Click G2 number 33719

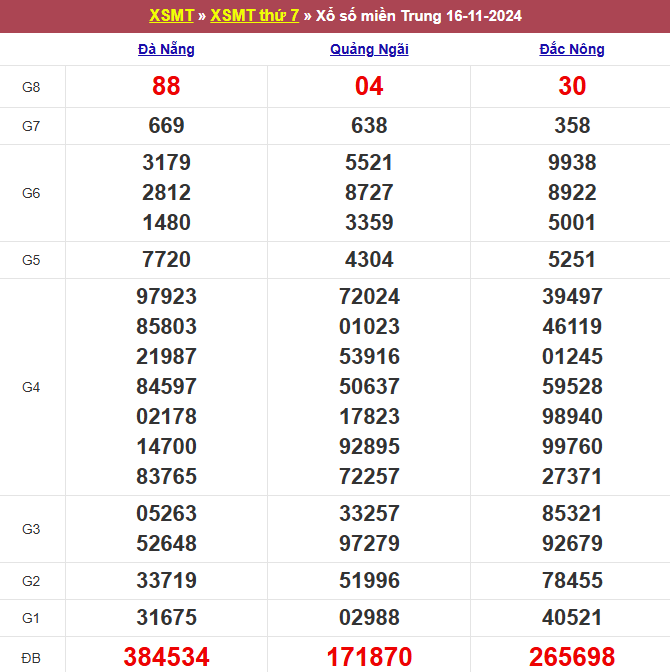[166, 580]
